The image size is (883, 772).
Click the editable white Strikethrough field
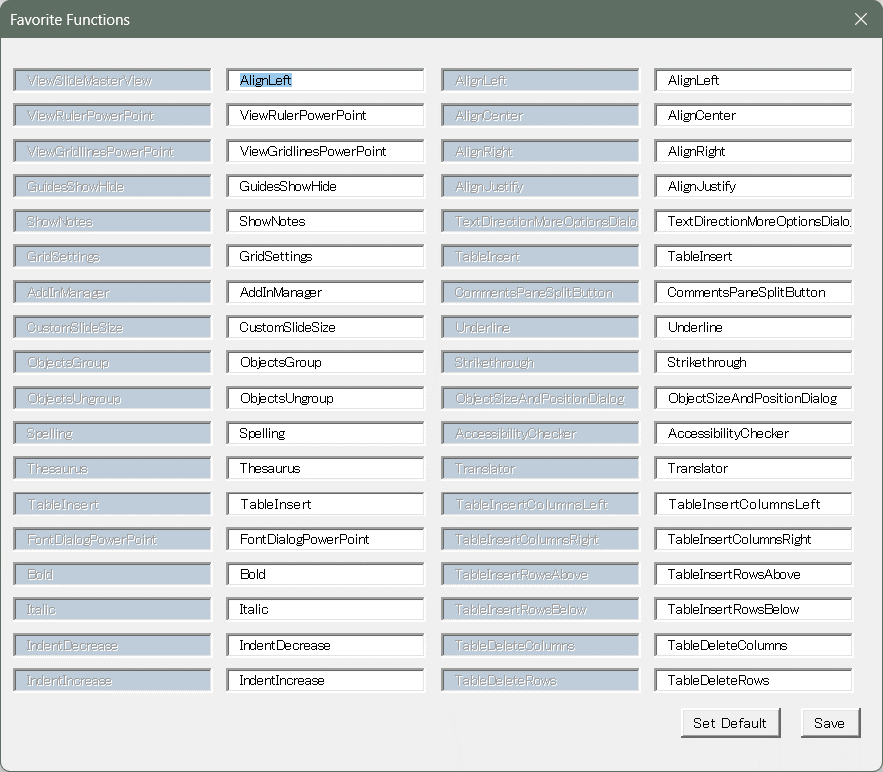tap(753, 363)
